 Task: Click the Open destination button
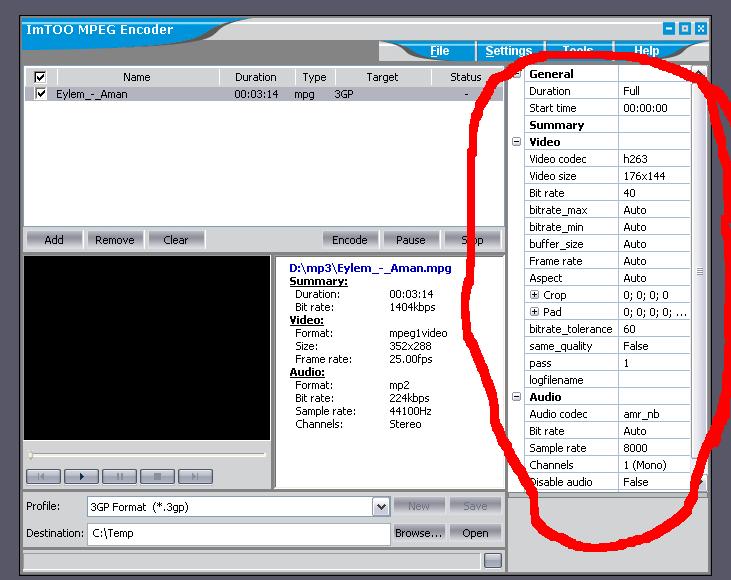(475, 533)
